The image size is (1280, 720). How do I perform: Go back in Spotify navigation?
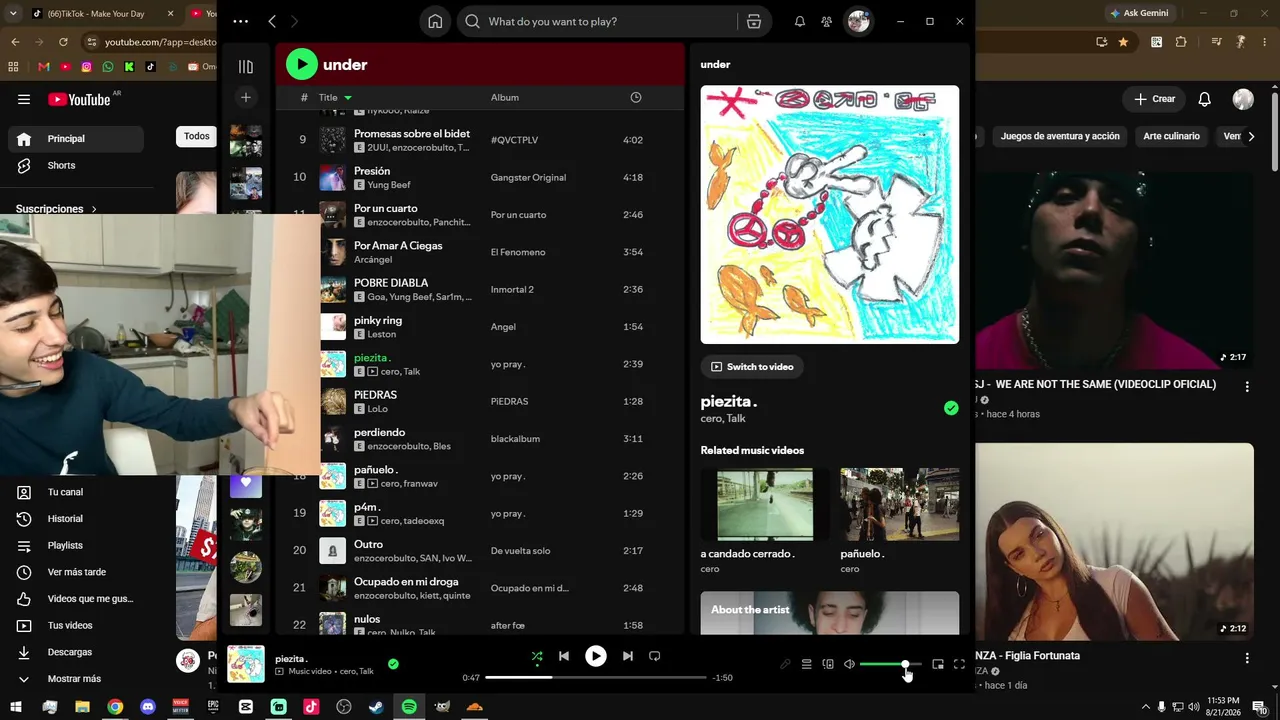click(x=272, y=21)
